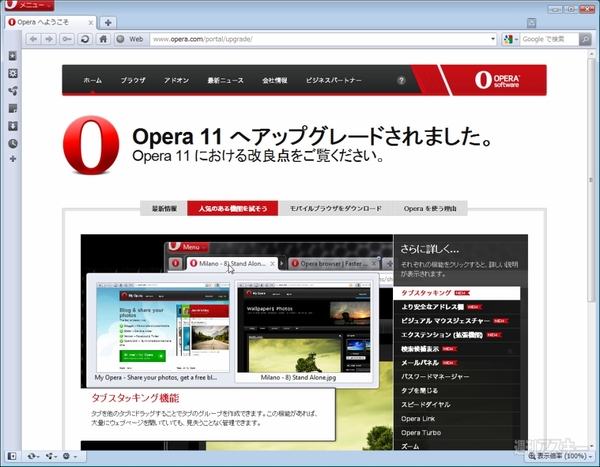The image size is (600, 467).
Task: Add a panel with the sidebar plus icon
Action: [x=13, y=159]
